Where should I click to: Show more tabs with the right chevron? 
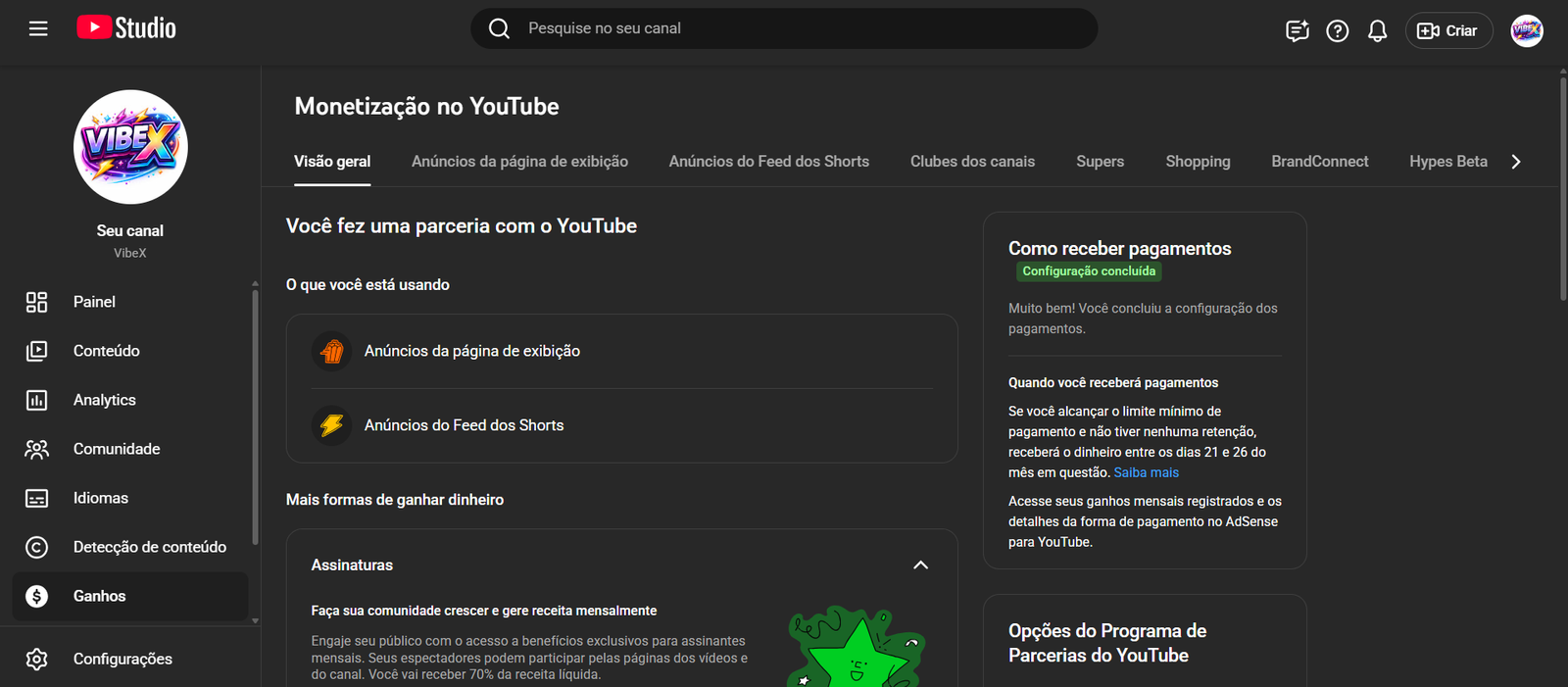click(x=1516, y=162)
